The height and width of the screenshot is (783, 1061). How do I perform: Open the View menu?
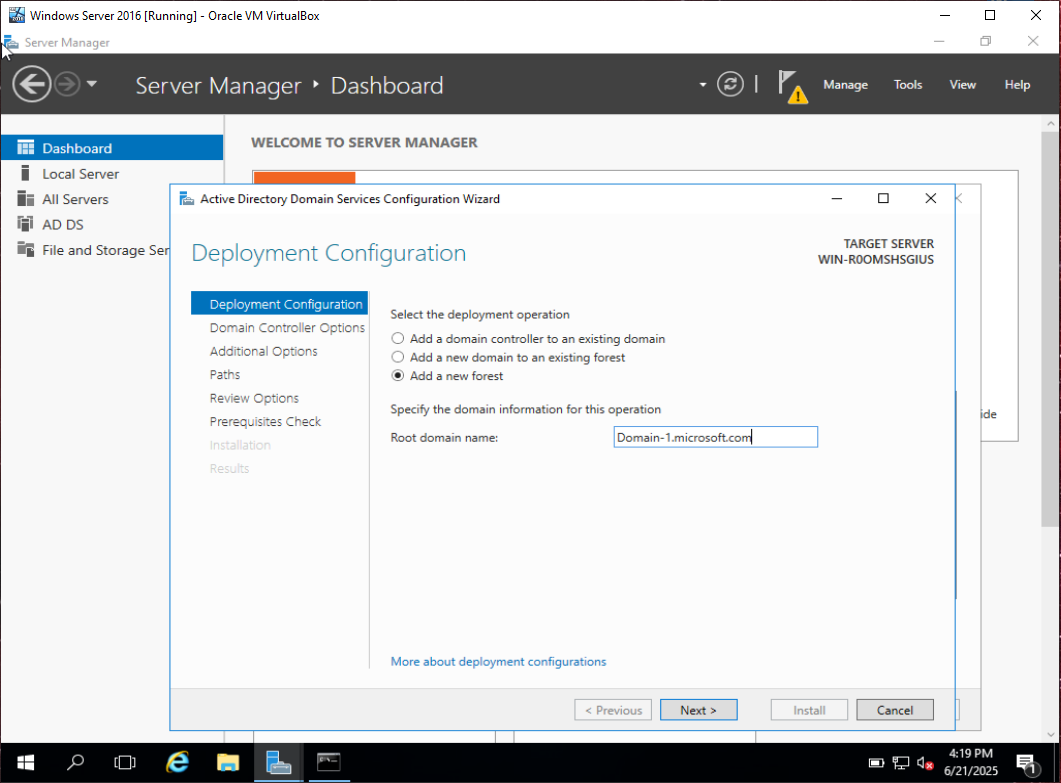point(962,85)
